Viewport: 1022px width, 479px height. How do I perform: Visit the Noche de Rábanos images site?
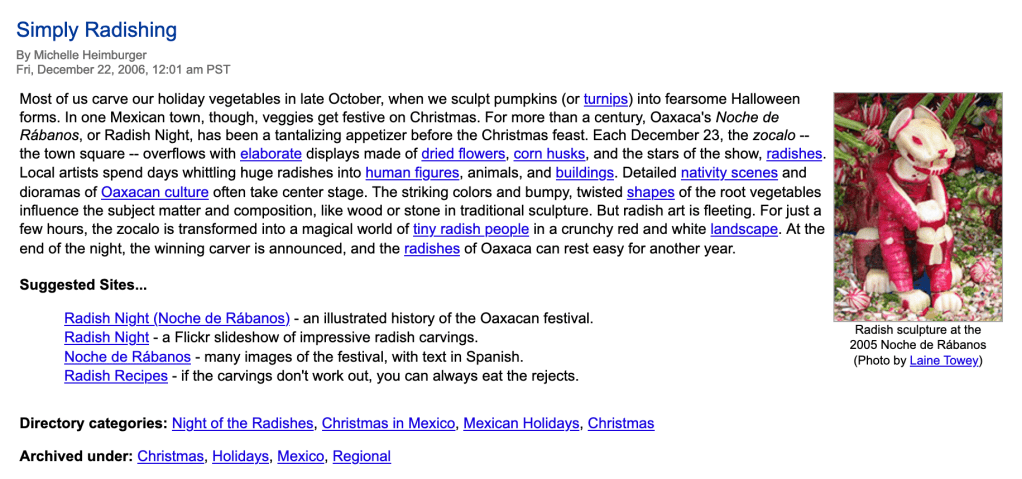pyautogui.click(x=127, y=357)
